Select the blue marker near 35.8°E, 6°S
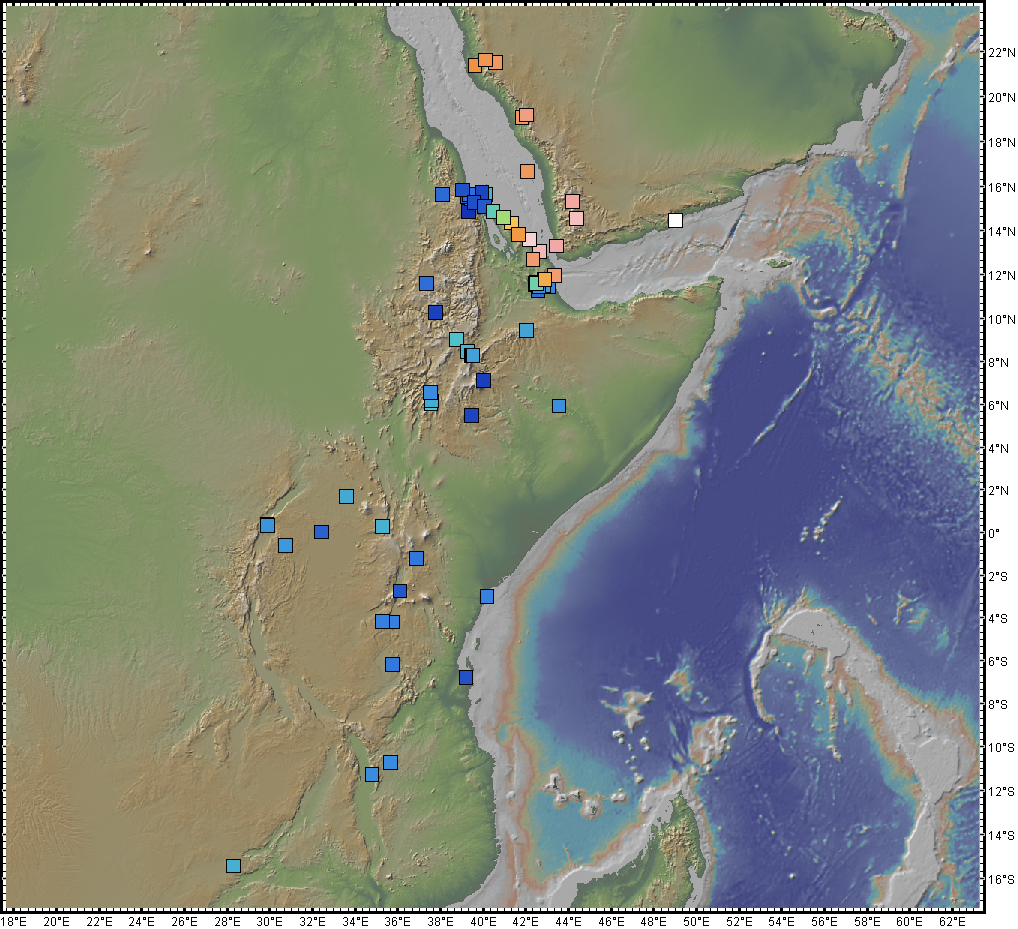 click(392, 664)
